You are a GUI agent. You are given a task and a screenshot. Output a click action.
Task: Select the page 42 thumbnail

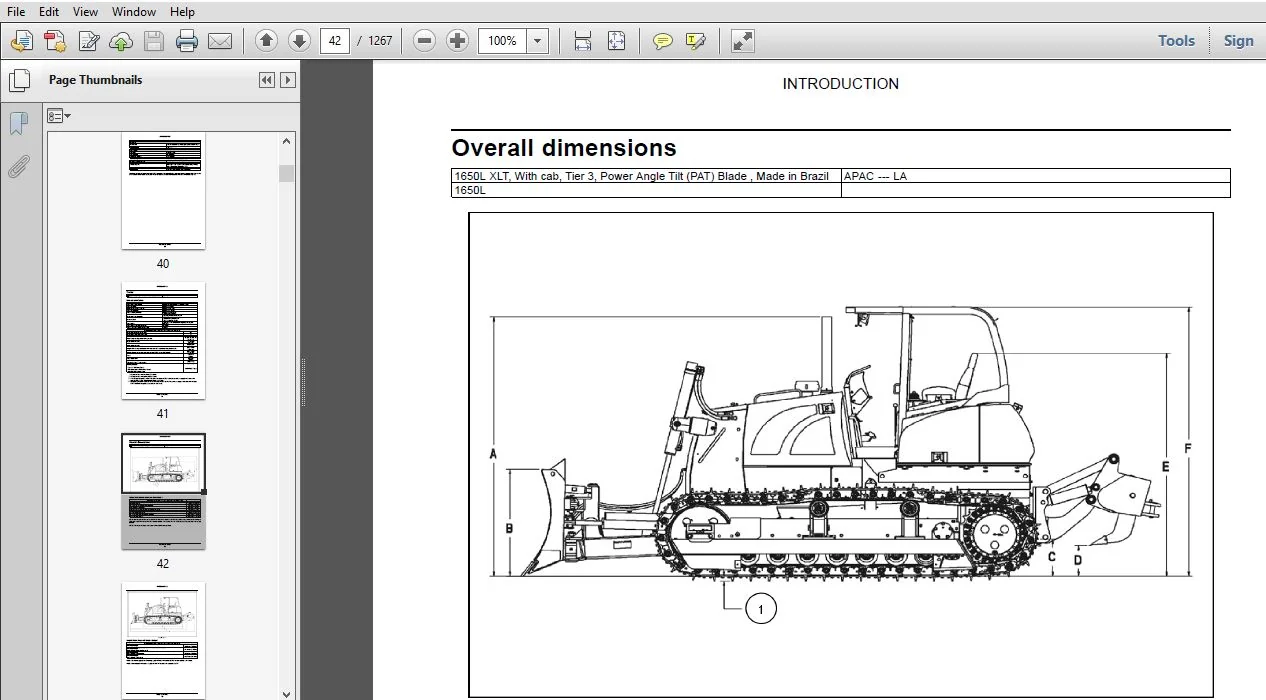click(163, 491)
